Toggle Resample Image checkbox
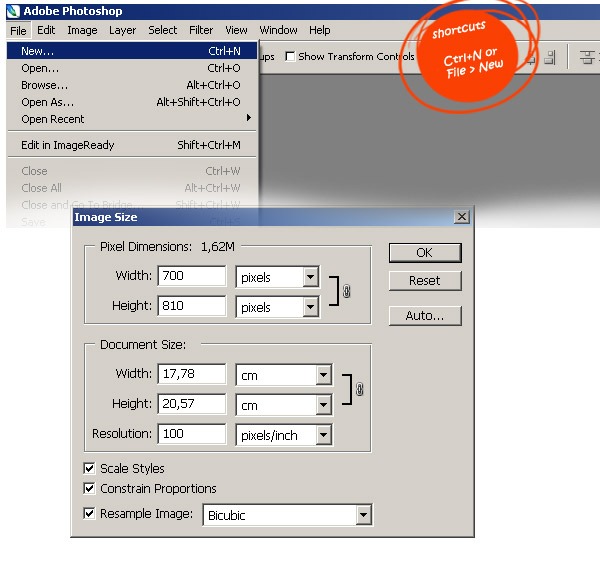 89,513
